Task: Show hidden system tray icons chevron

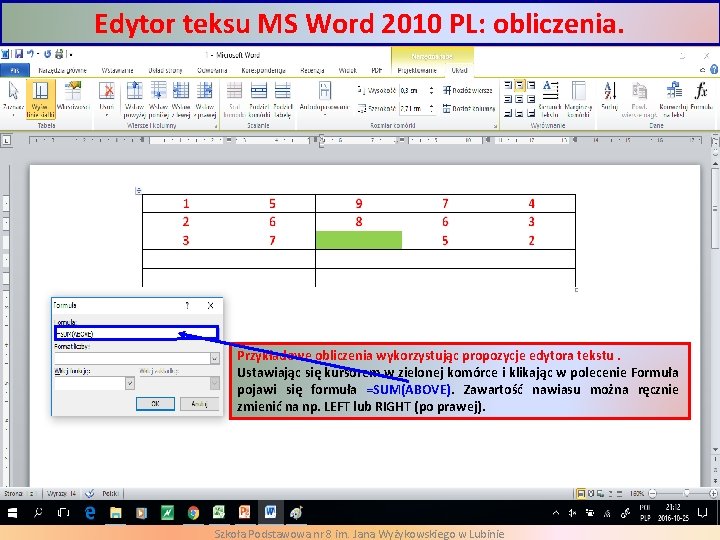Action: 556,512
